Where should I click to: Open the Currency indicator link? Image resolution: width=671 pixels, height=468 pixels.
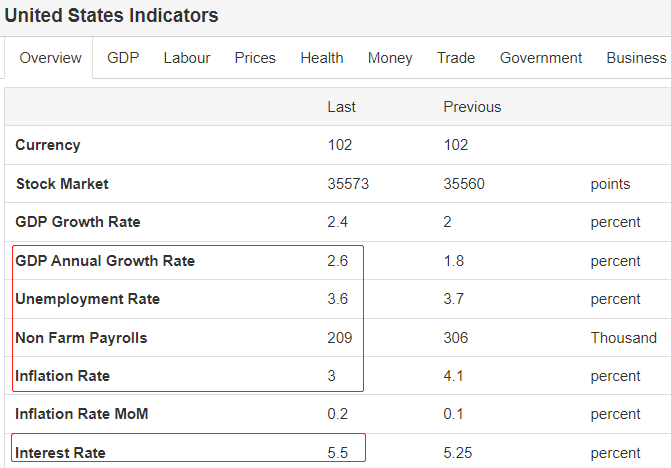48,145
